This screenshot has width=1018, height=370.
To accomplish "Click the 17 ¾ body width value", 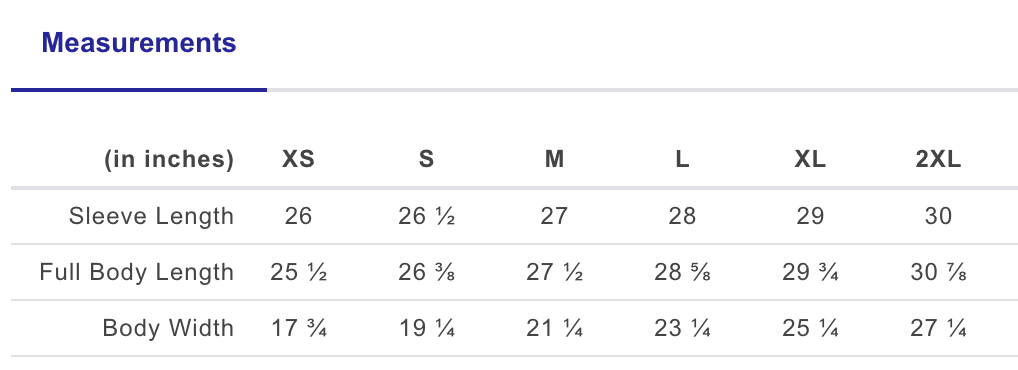I will pyautogui.click(x=299, y=328).
